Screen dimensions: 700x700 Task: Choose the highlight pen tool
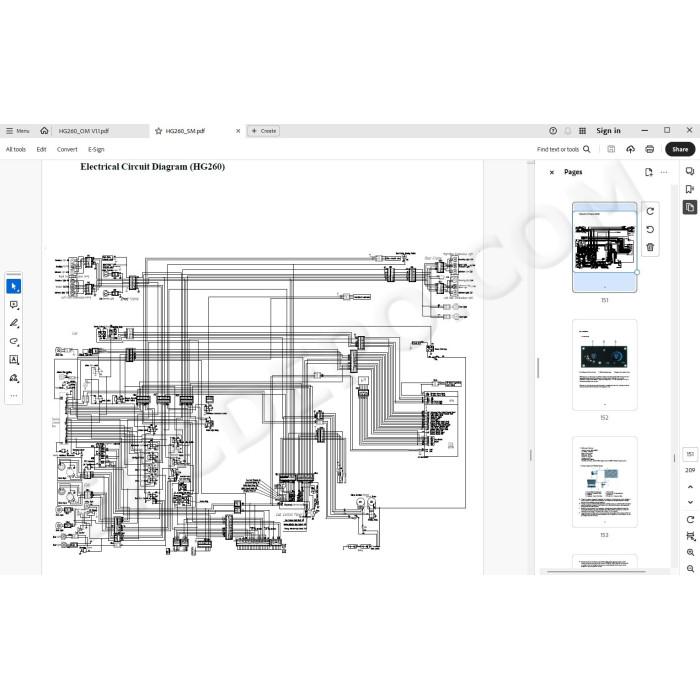(x=13, y=323)
